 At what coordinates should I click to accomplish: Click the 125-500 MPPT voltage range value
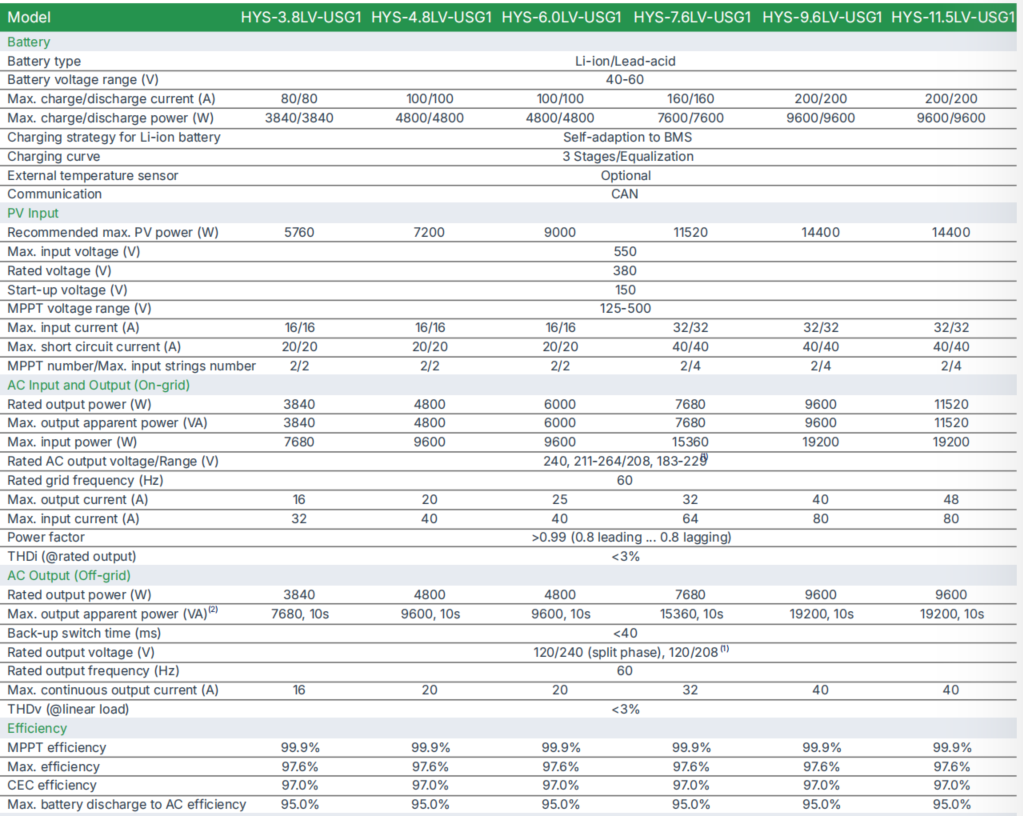[x=625, y=309]
